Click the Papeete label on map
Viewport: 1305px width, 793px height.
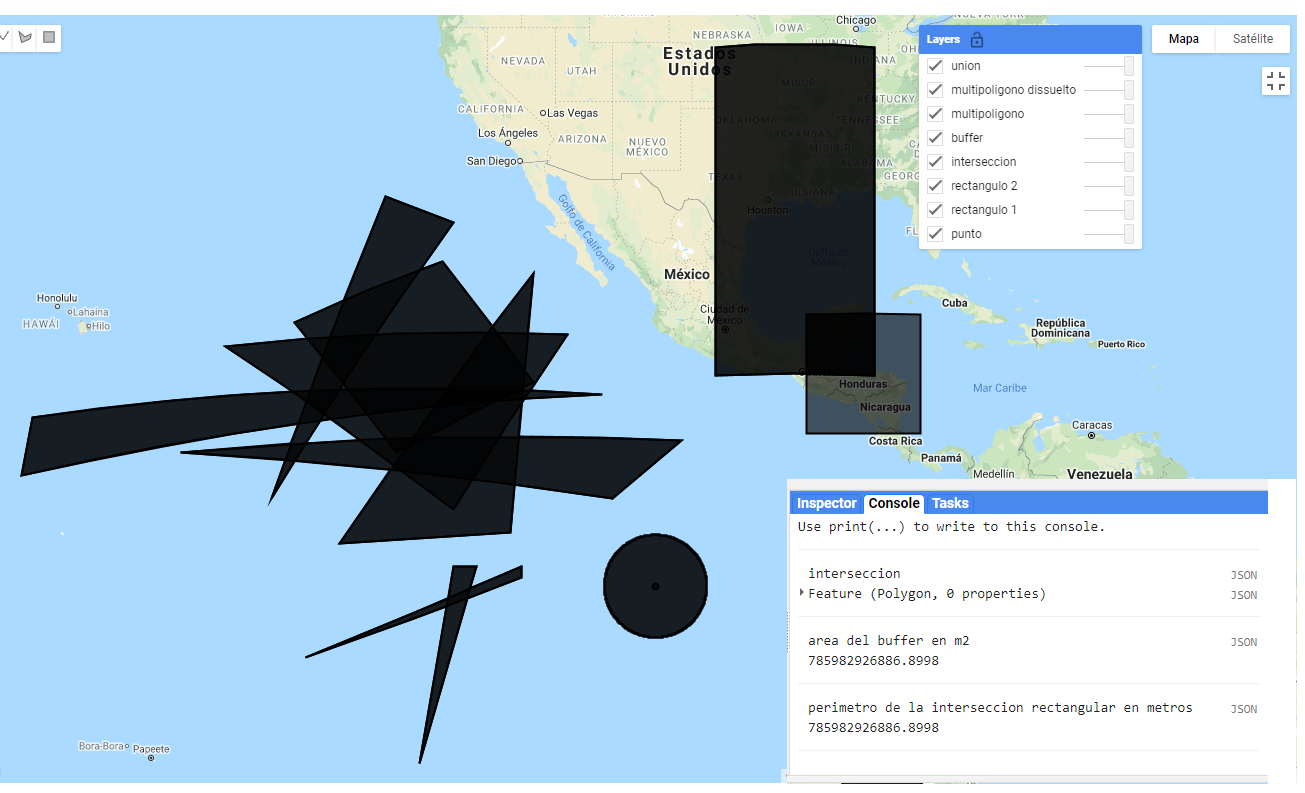pyautogui.click(x=151, y=749)
